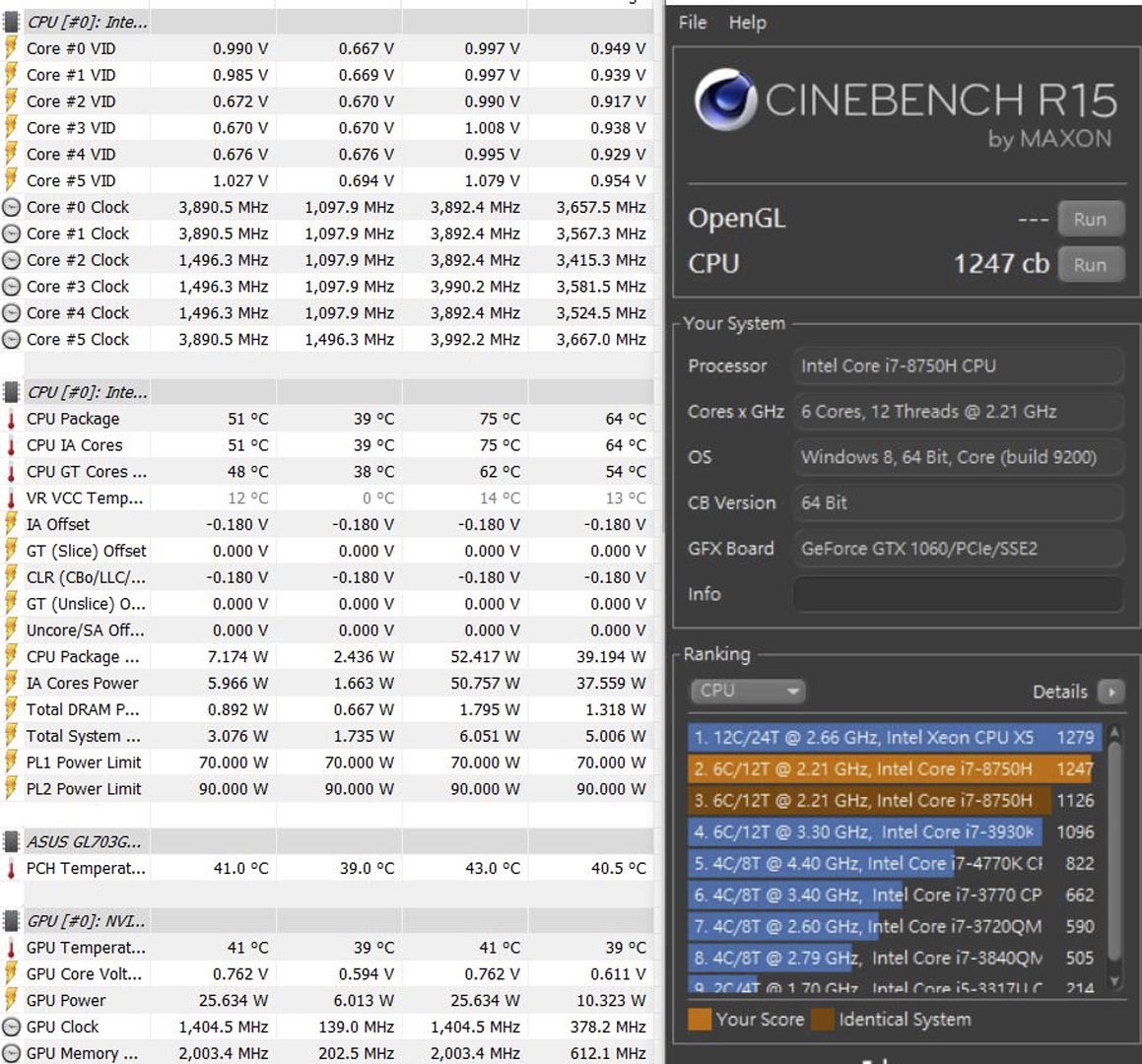The width and height of the screenshot is (1142, 1064).
Task: Open the Details arrow in Ranking
Action: [1111, 692]
